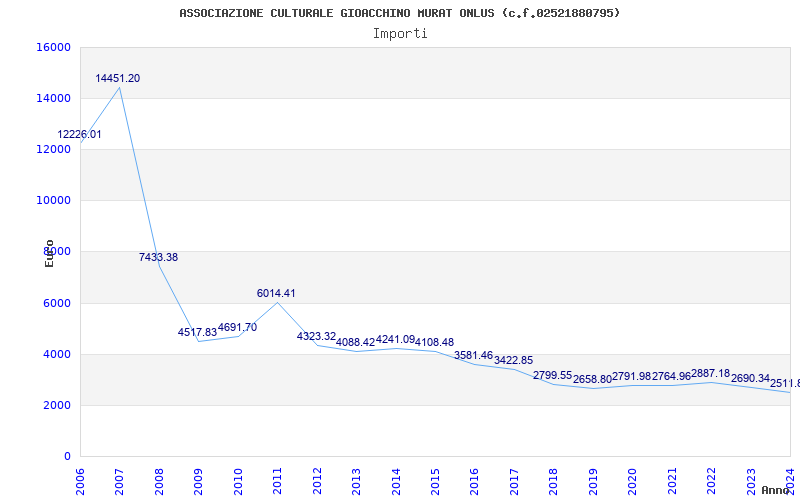Image resolution: width=800 pixels, height=500 pixels.
Task: Select the 6000 y-axis label
Action: [56, 304]
